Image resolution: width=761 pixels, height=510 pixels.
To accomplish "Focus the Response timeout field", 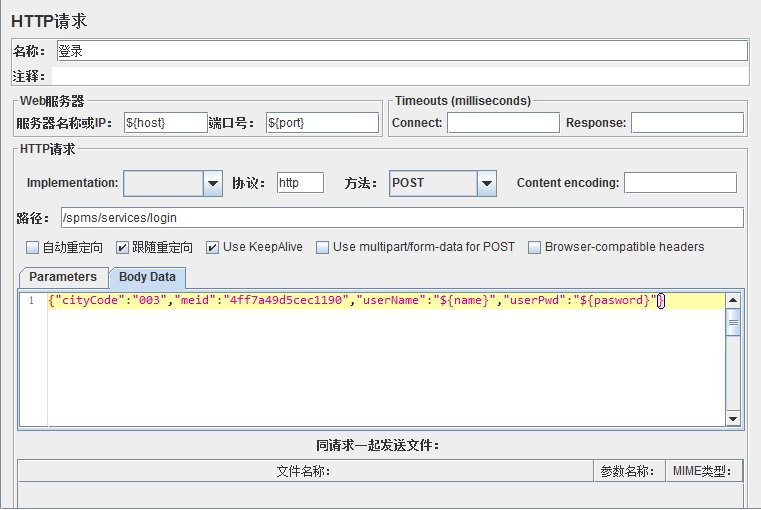I will pos(687,123).
